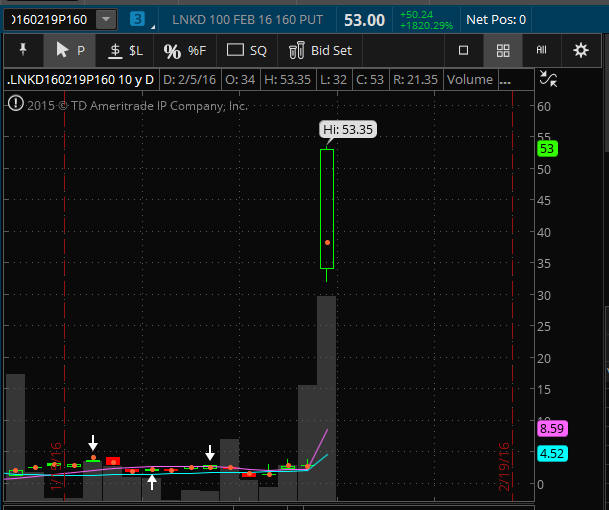
Task: Select the %F Fibonacci percent tool
Action: 184,50
